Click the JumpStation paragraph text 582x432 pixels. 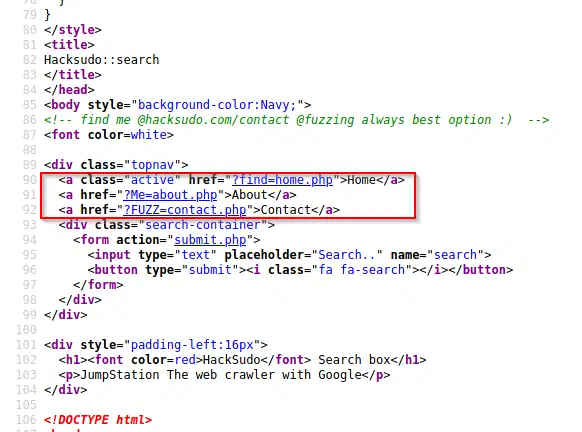click(221, 375)
